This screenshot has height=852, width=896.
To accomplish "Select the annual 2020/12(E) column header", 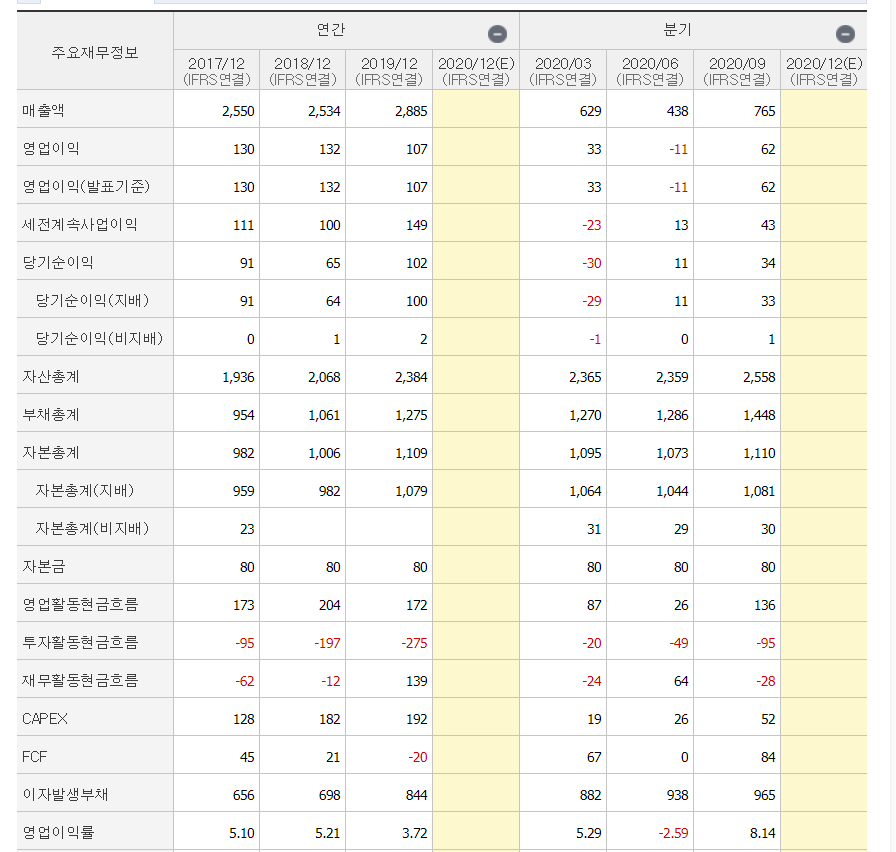I will [476, 71].
